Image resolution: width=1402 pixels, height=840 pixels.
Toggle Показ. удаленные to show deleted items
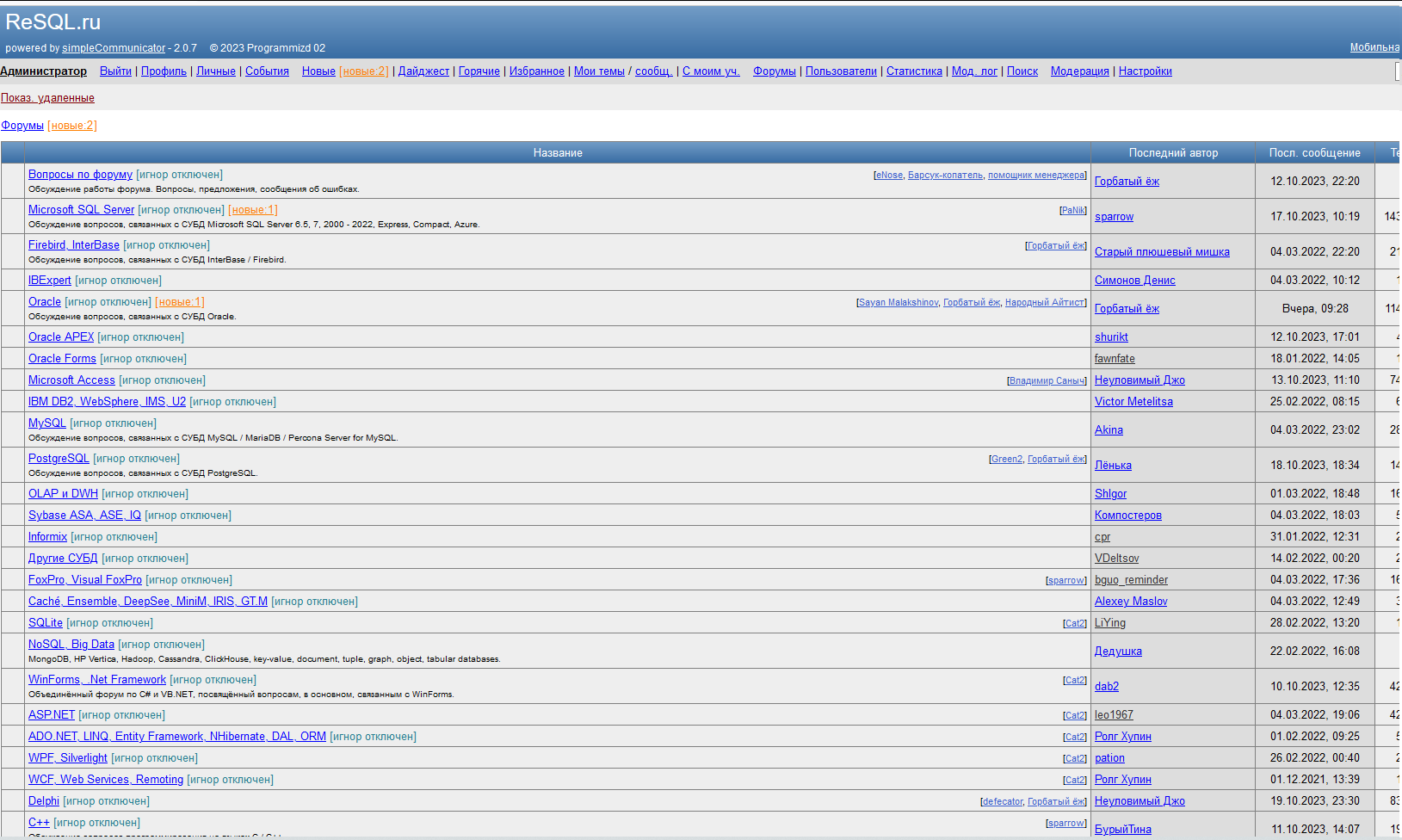click(x=47, y=98)
